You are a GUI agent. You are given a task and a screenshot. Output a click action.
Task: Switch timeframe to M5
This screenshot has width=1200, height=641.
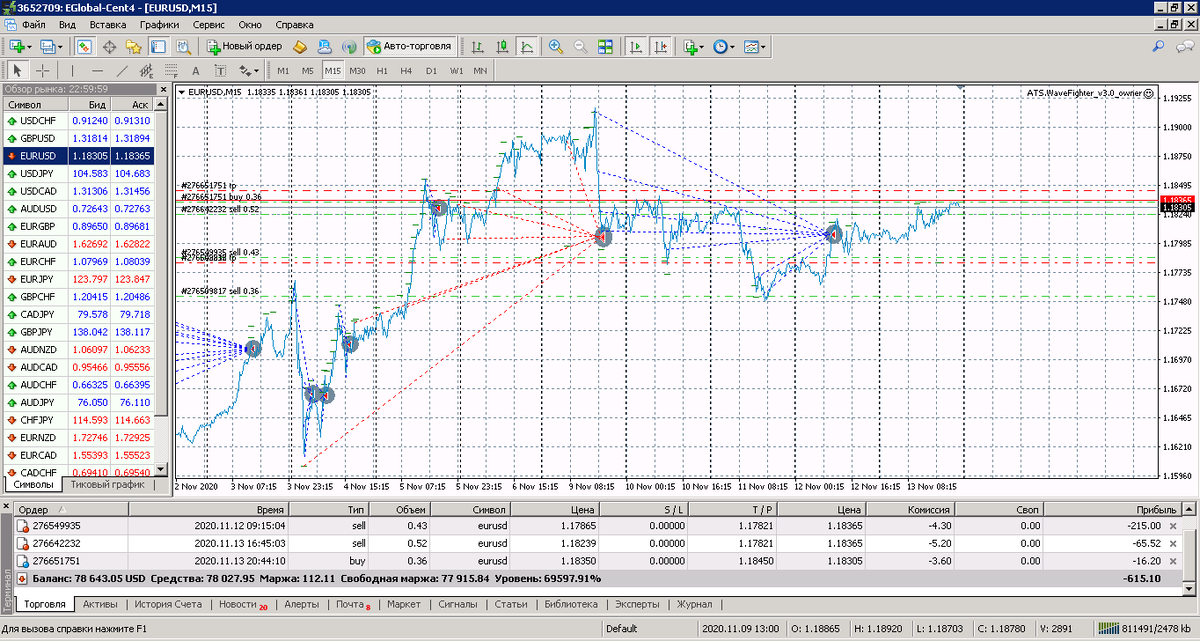click(308, 71)
